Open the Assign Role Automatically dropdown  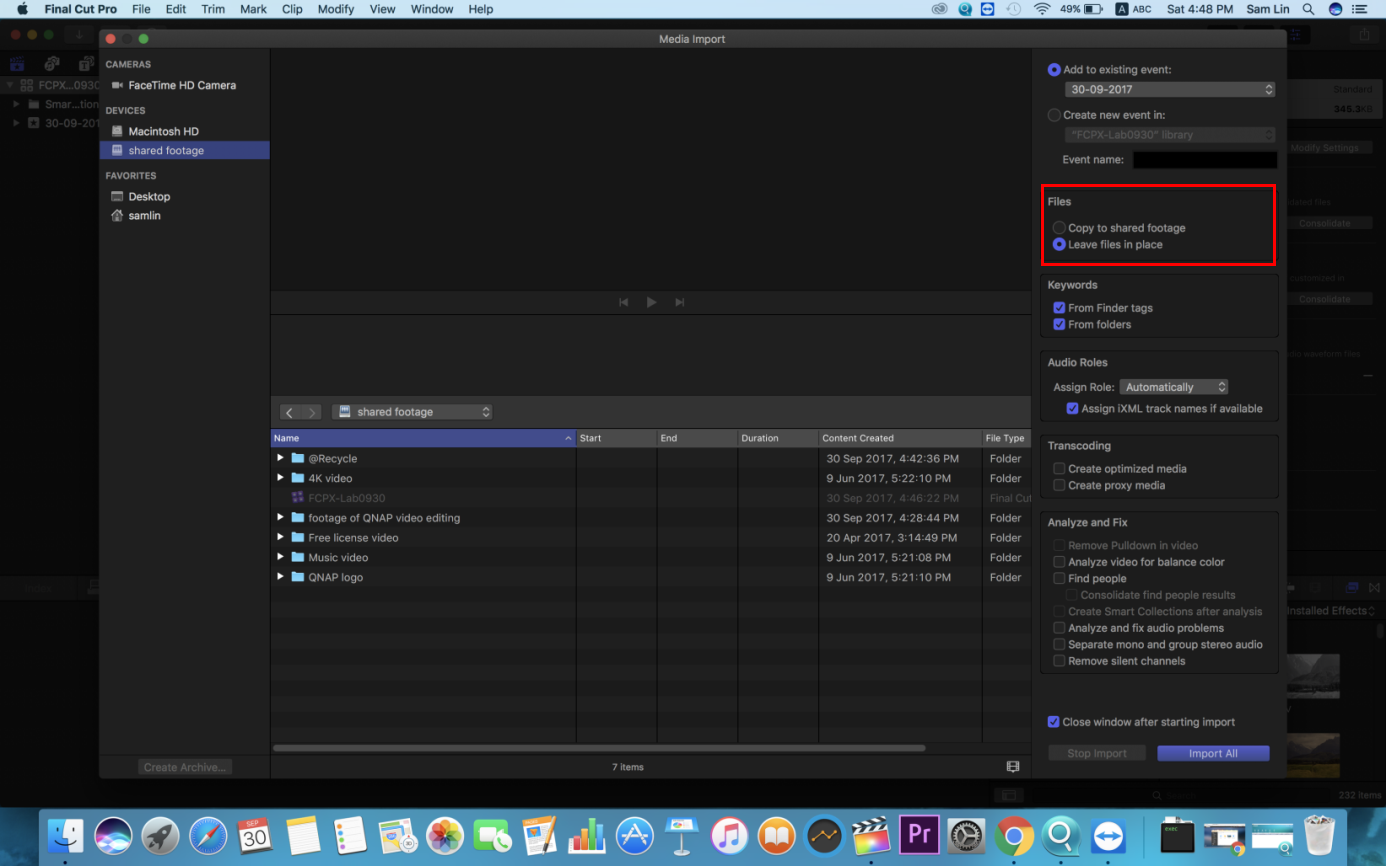(1173, 387)
